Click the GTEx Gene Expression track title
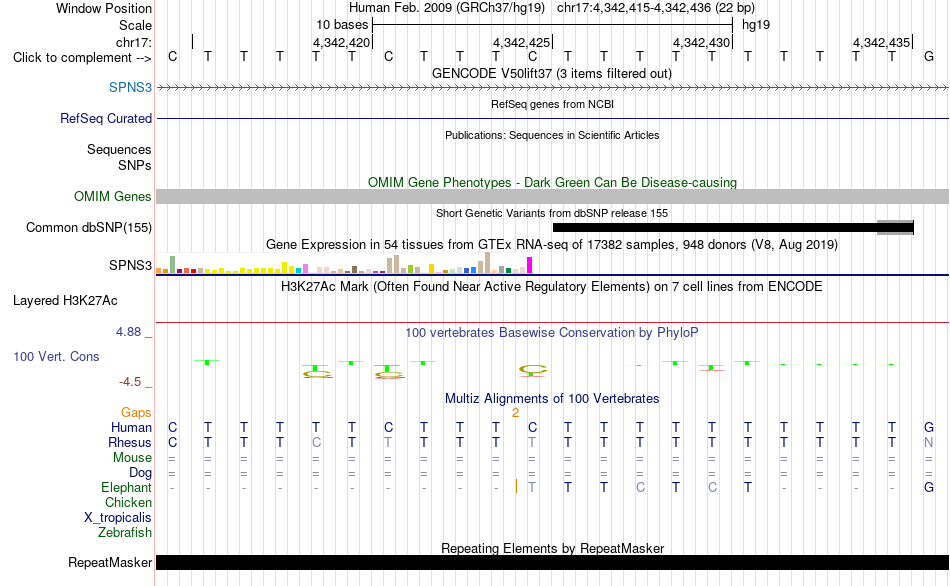Screen dimensions: 950x586 click(x=552, y=245)
